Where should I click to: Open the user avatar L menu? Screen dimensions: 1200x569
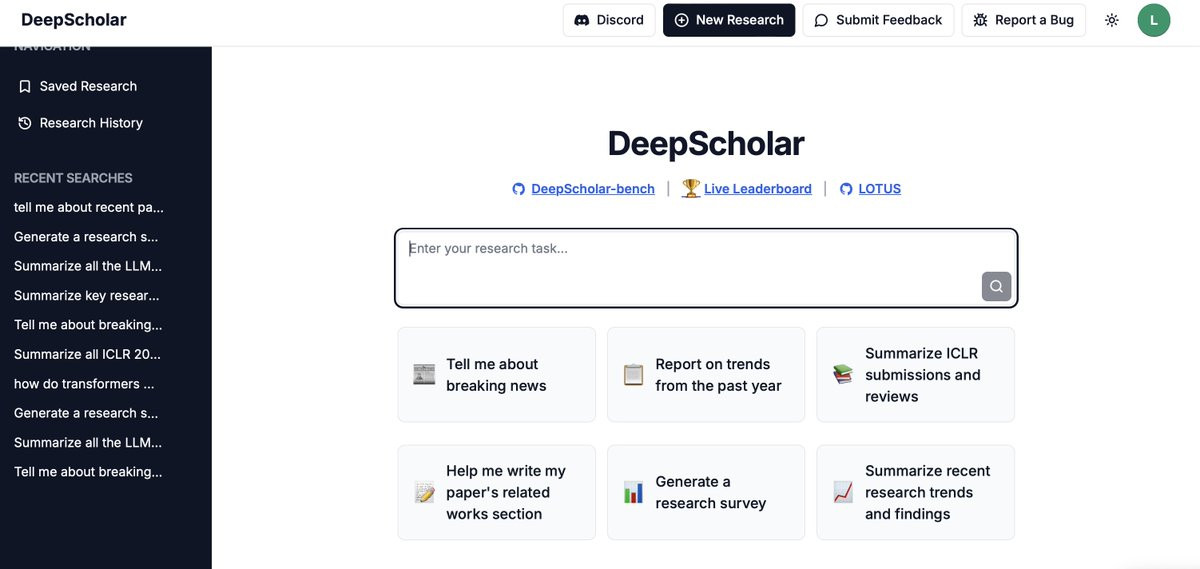tap(1154, 20)
